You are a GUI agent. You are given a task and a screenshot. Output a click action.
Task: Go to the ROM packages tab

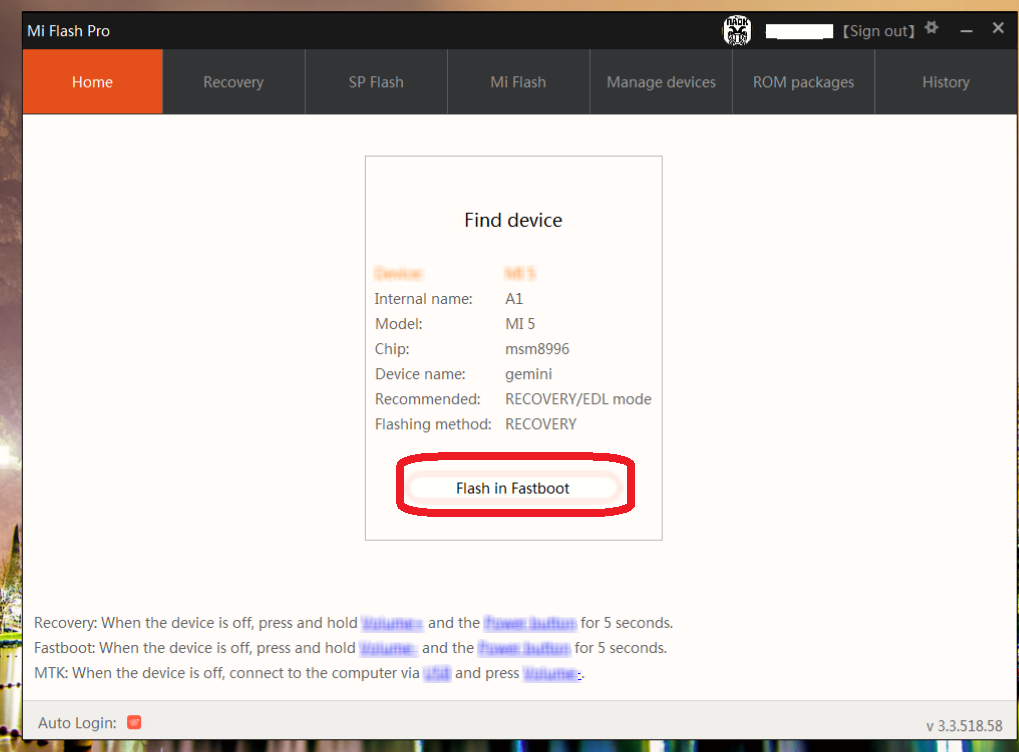[x=803, y=82]
